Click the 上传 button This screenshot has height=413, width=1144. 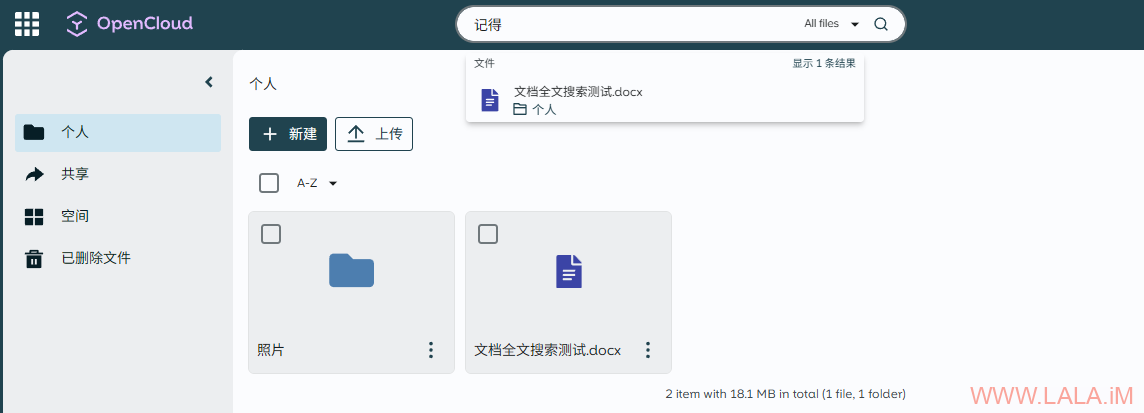pyautogui.click(x=374, y=134)
